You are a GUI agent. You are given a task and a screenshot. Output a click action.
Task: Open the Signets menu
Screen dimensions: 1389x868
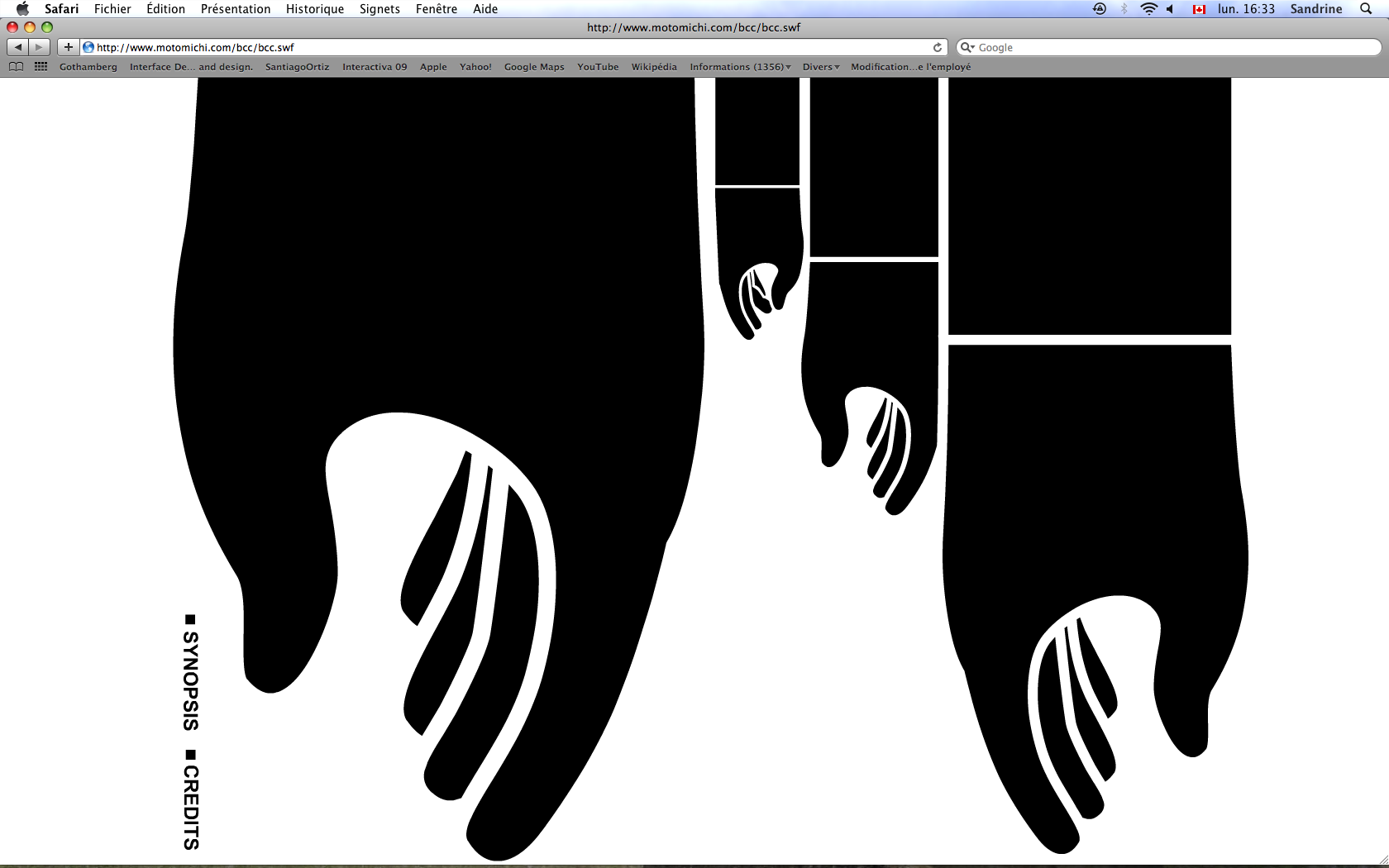pos(379,9)
